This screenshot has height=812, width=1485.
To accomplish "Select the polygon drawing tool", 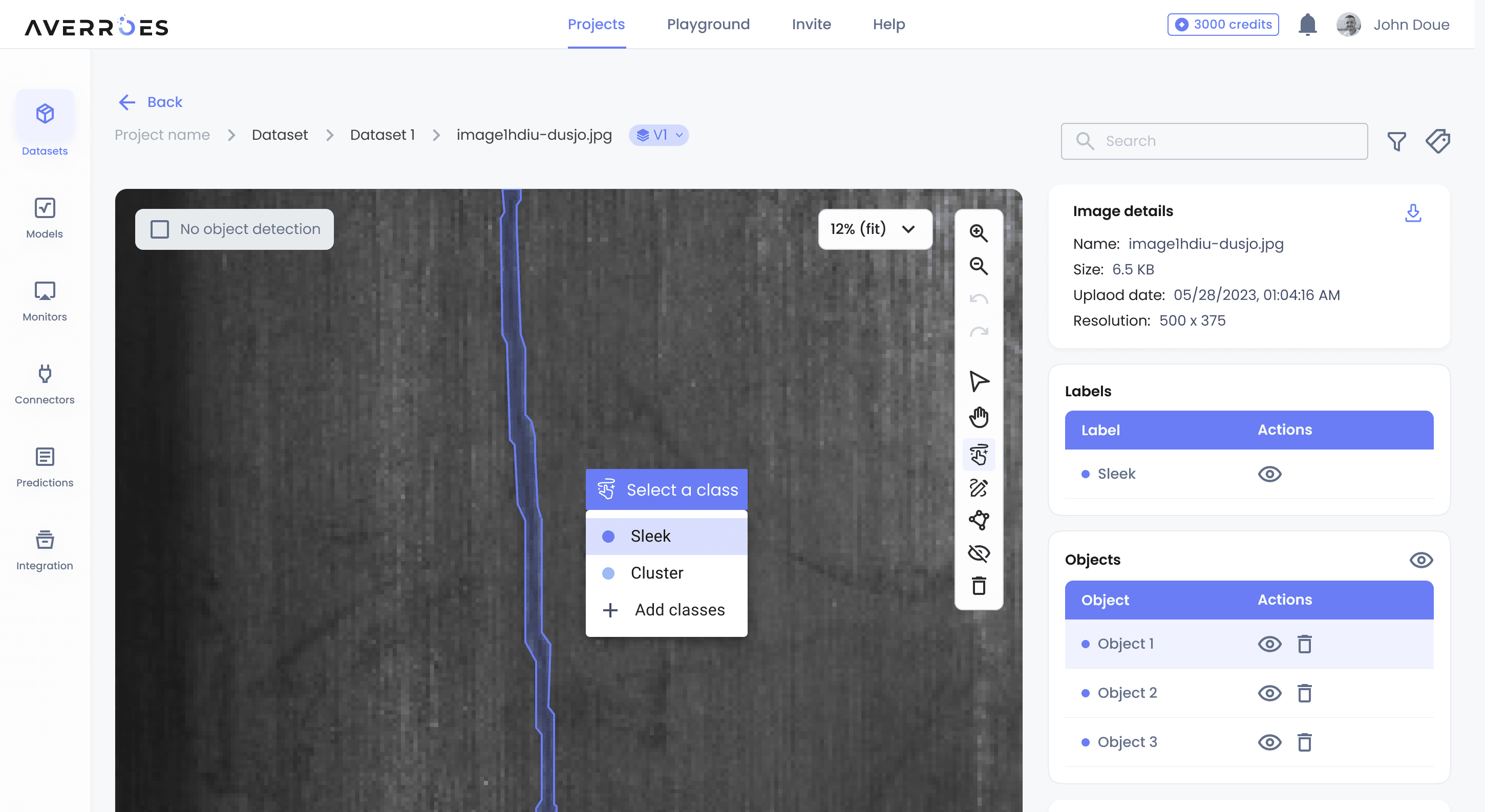I will click(x=978, y=520).
